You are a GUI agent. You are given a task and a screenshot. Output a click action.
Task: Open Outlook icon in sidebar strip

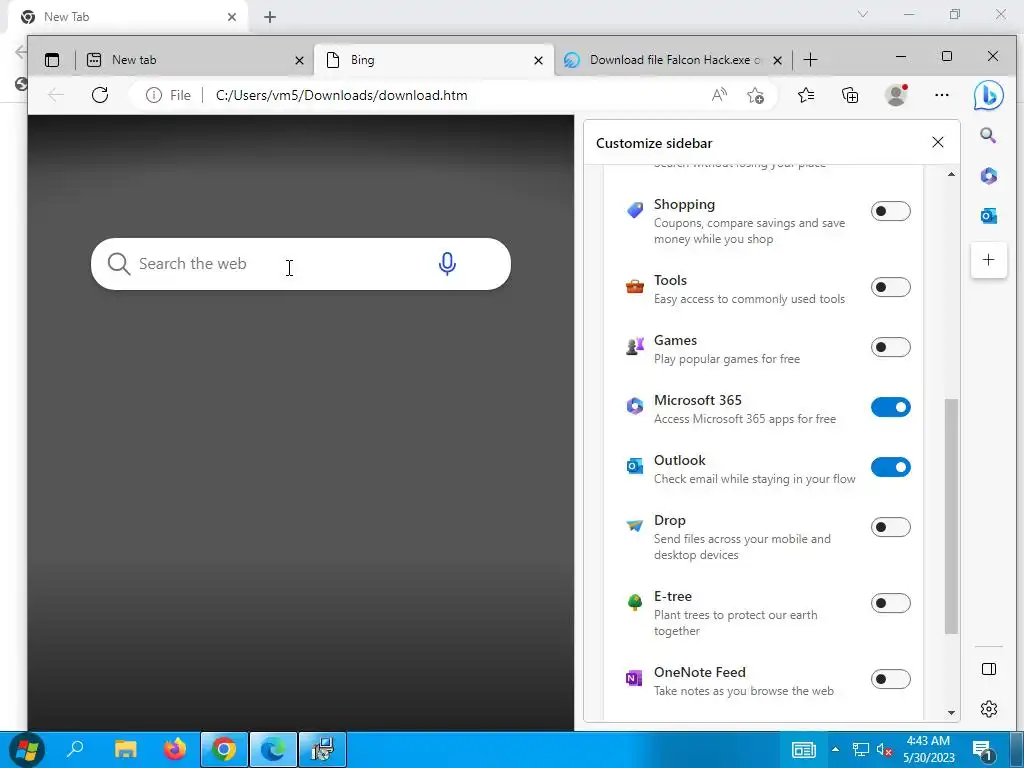click(988, 216)
